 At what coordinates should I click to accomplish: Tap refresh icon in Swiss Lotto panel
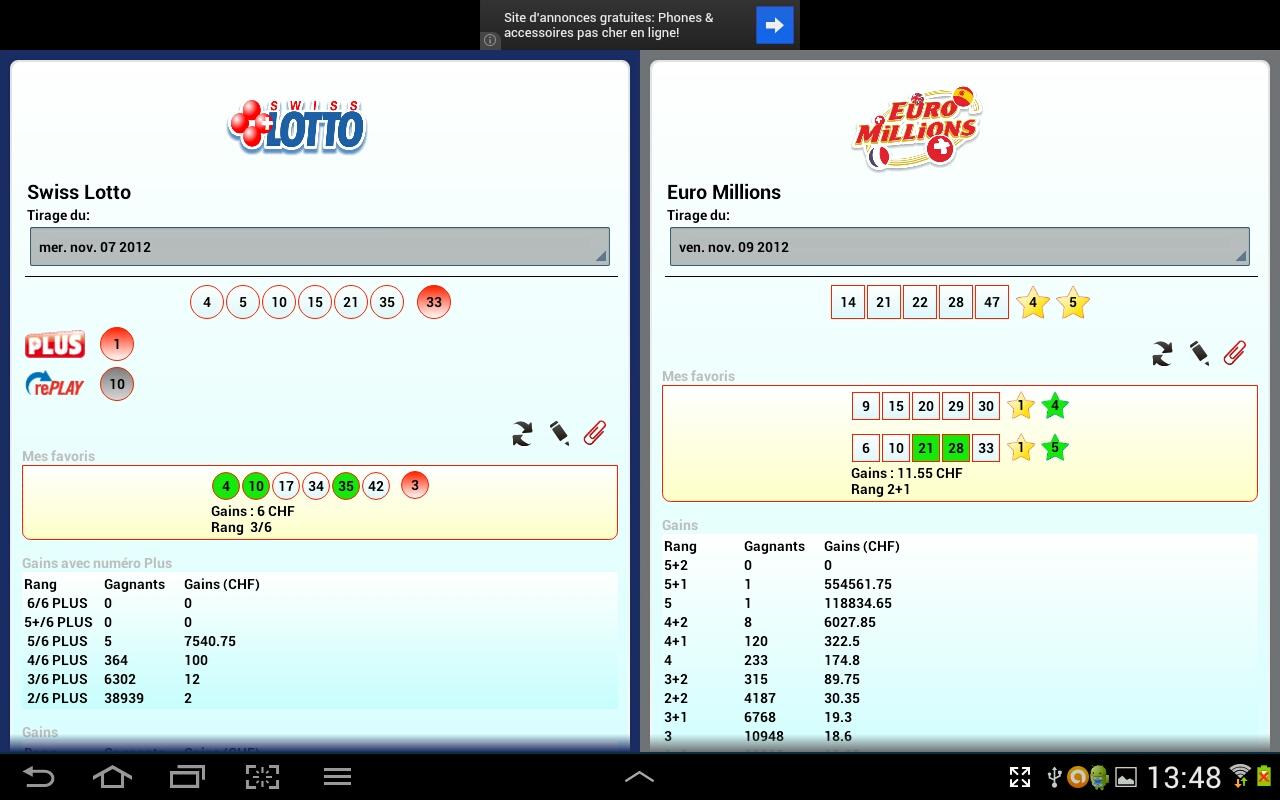522,433
